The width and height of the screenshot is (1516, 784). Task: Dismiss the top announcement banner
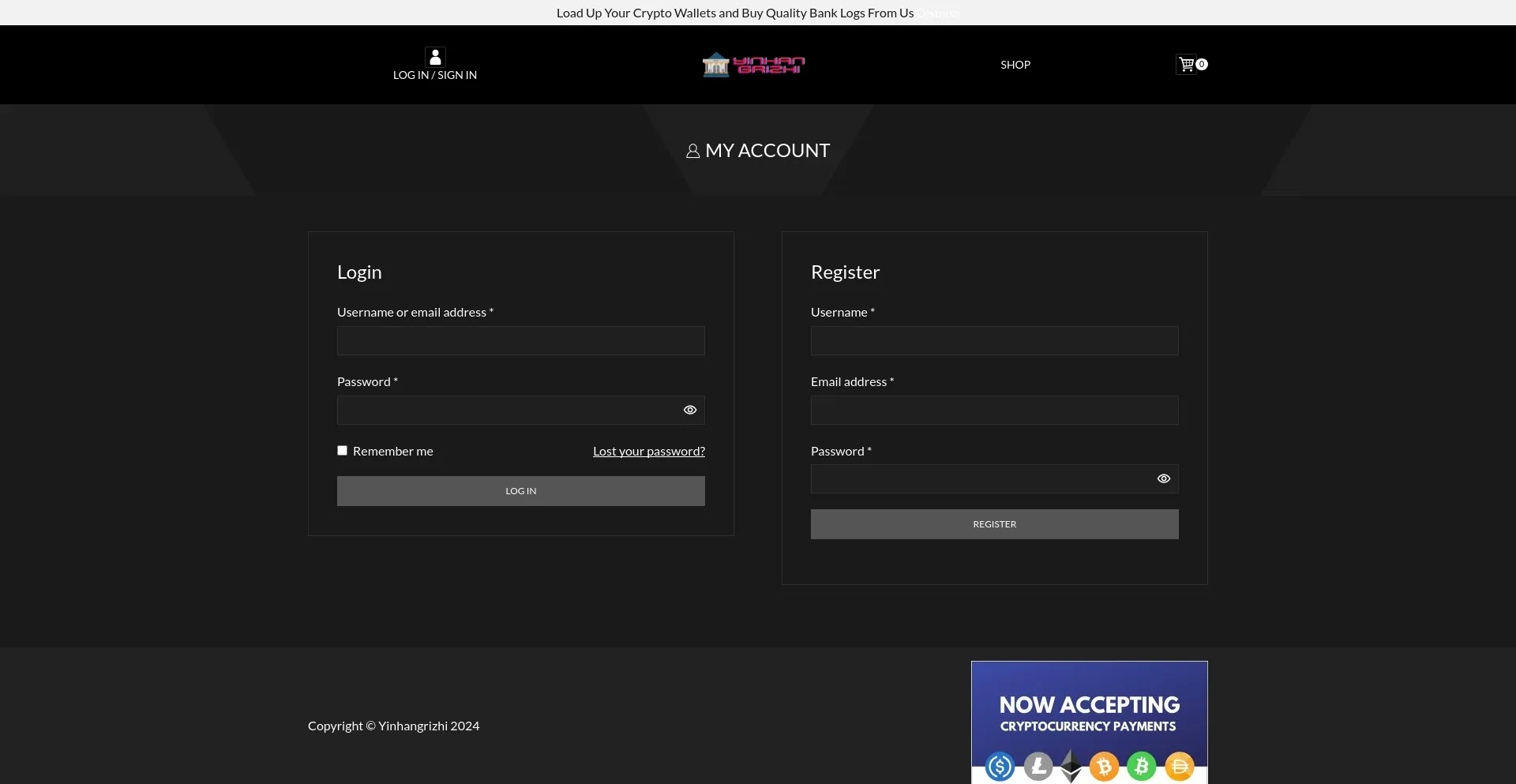tap(938, 13)
